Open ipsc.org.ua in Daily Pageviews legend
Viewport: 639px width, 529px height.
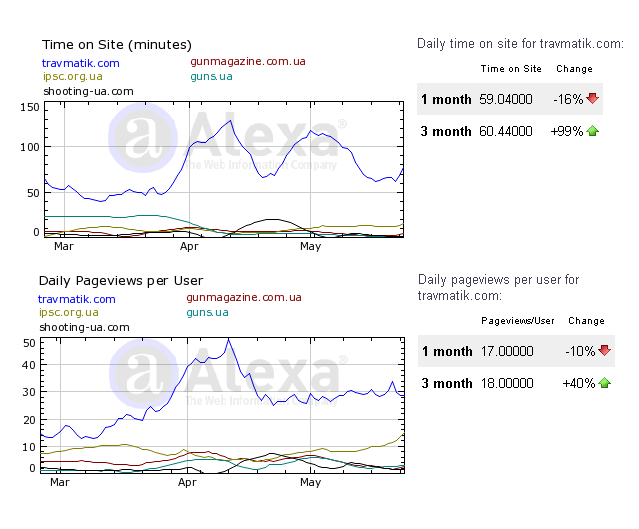point(68,313)
